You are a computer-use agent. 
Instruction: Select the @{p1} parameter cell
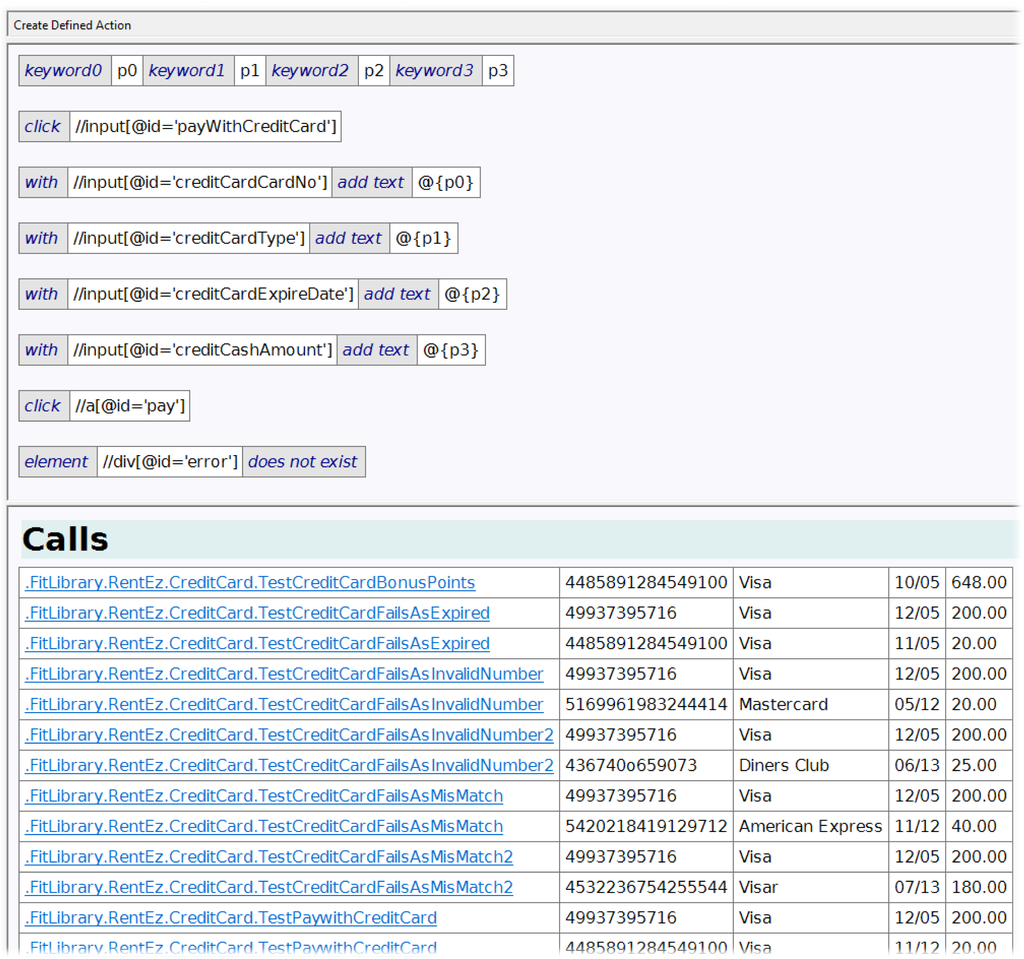pyautogui.click(x=423, y=239)
